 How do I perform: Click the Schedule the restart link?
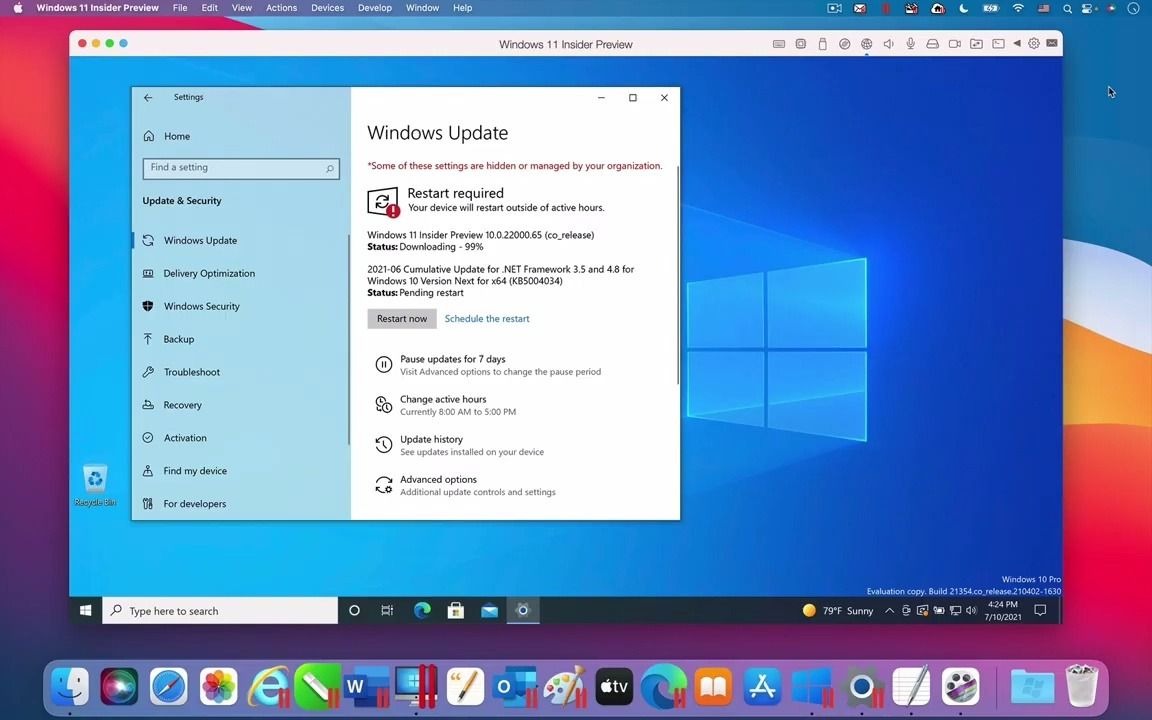[487, 318]
